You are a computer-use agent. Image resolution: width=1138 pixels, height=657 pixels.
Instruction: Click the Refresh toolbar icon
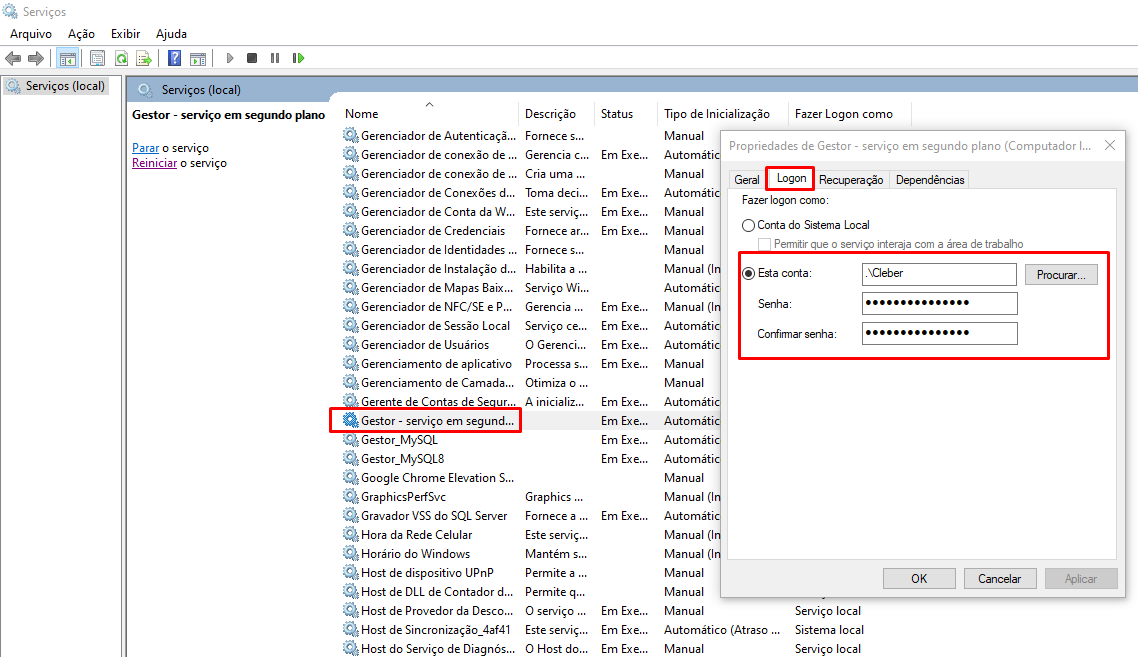pos(121,58)
